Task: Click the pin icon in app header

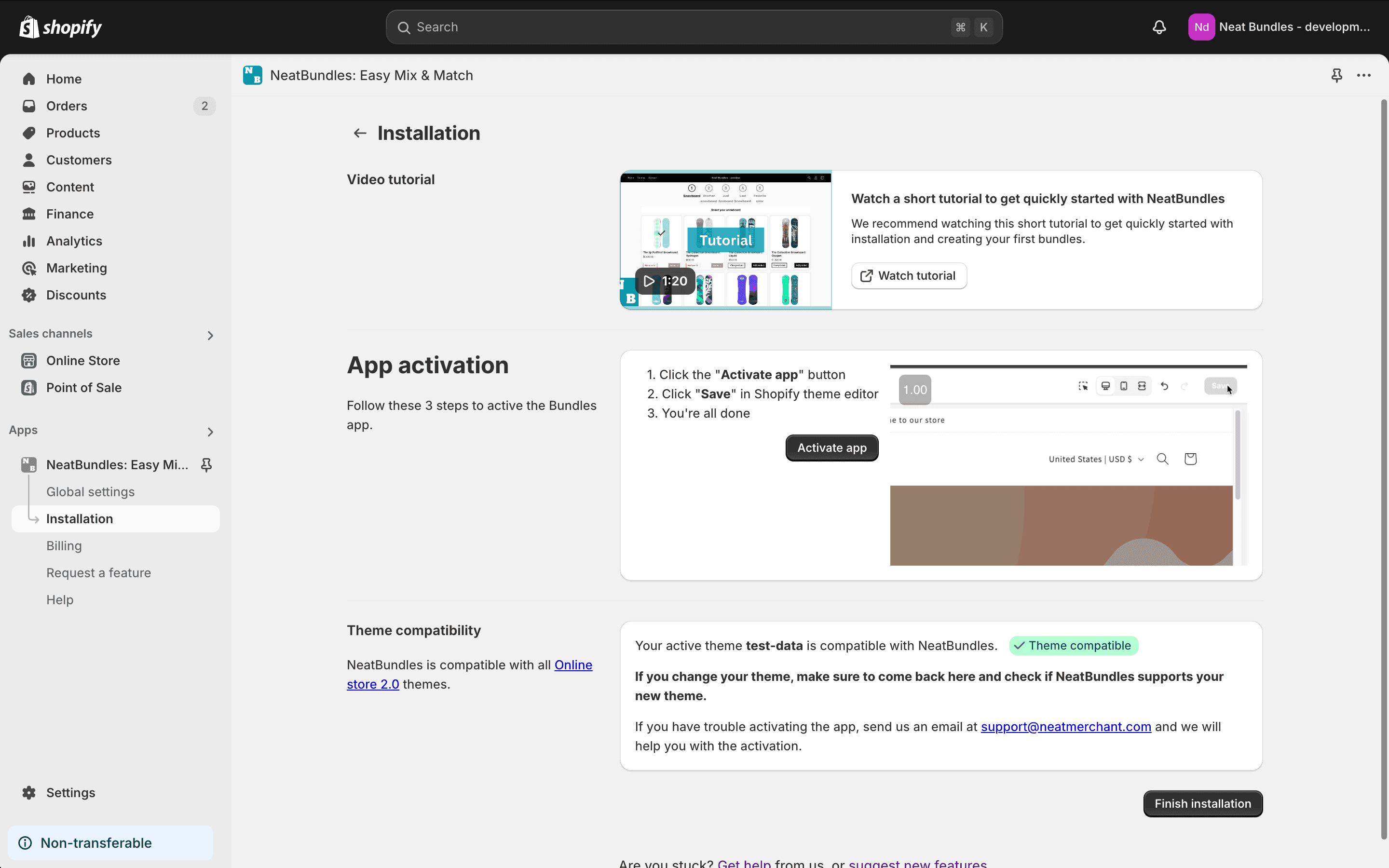Action: coord(1337,75)
